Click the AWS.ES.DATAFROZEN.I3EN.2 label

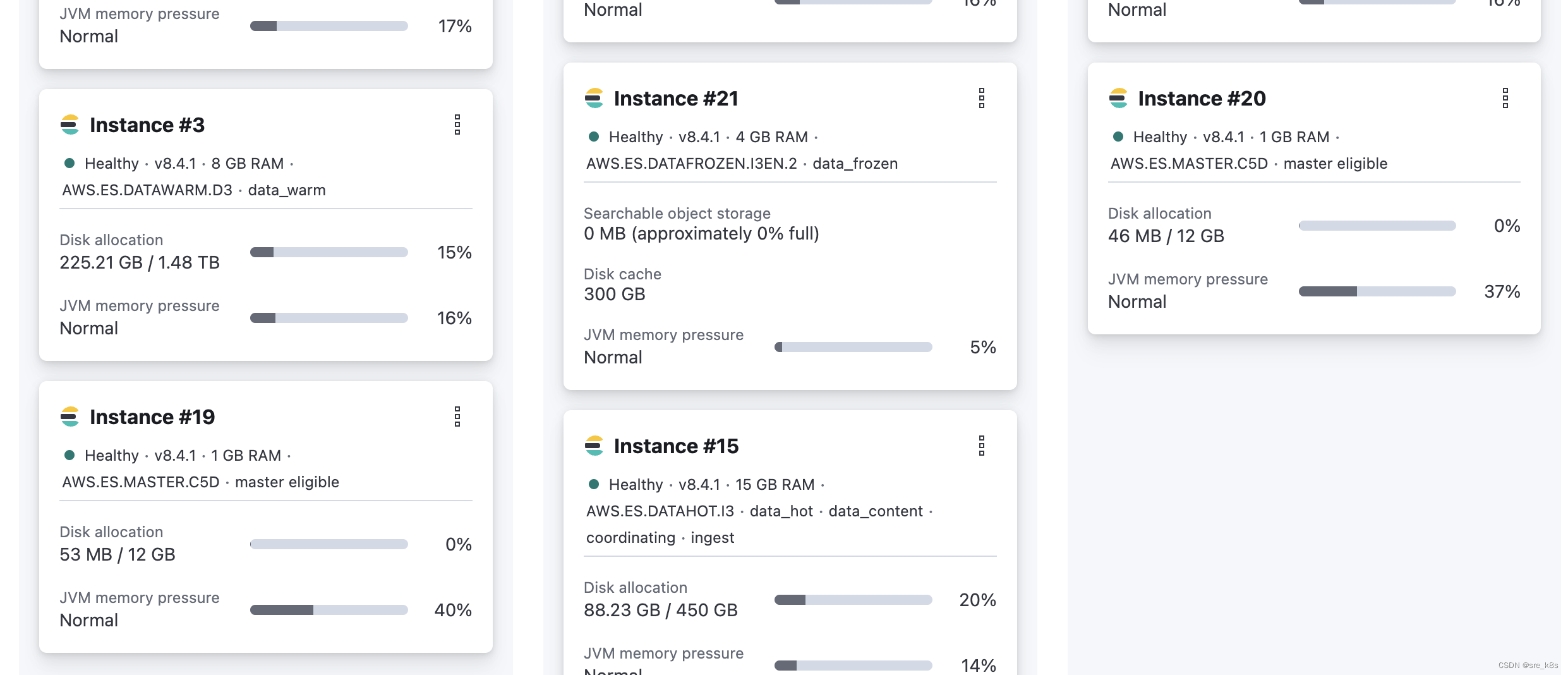[692, 164]
